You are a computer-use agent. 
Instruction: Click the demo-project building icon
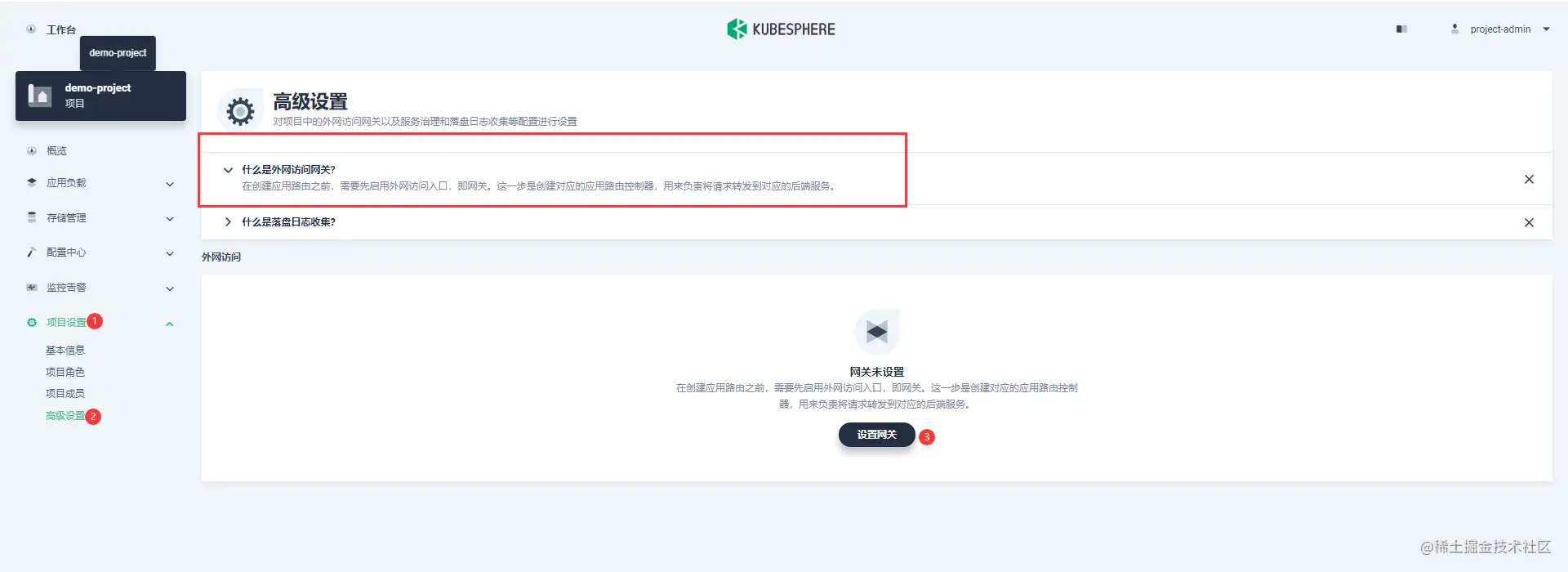click(40, 96)
